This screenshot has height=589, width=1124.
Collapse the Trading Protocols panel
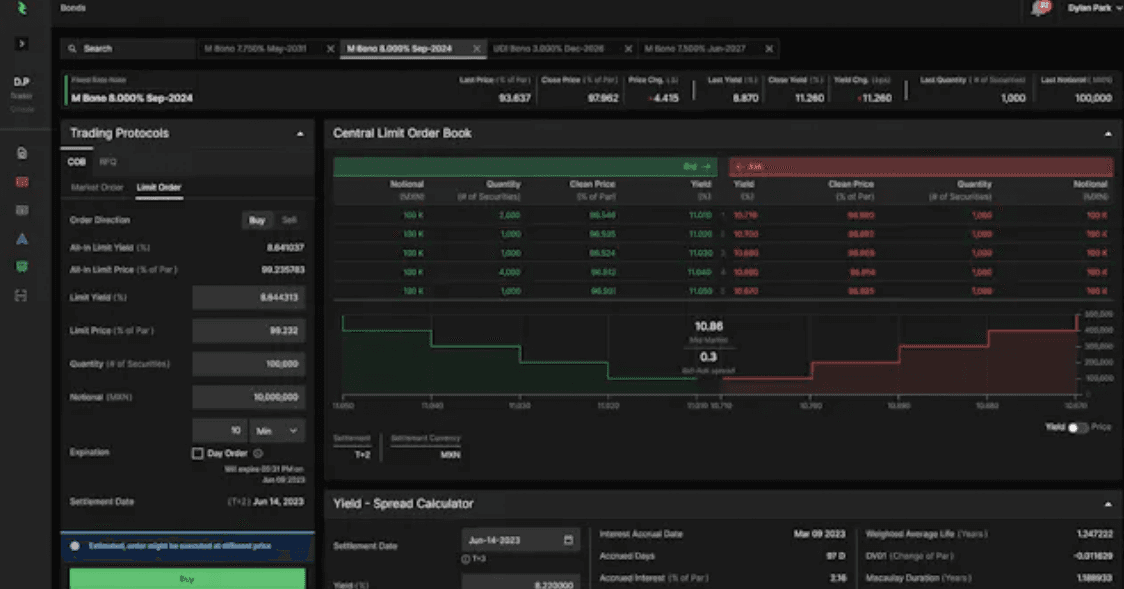300,134
